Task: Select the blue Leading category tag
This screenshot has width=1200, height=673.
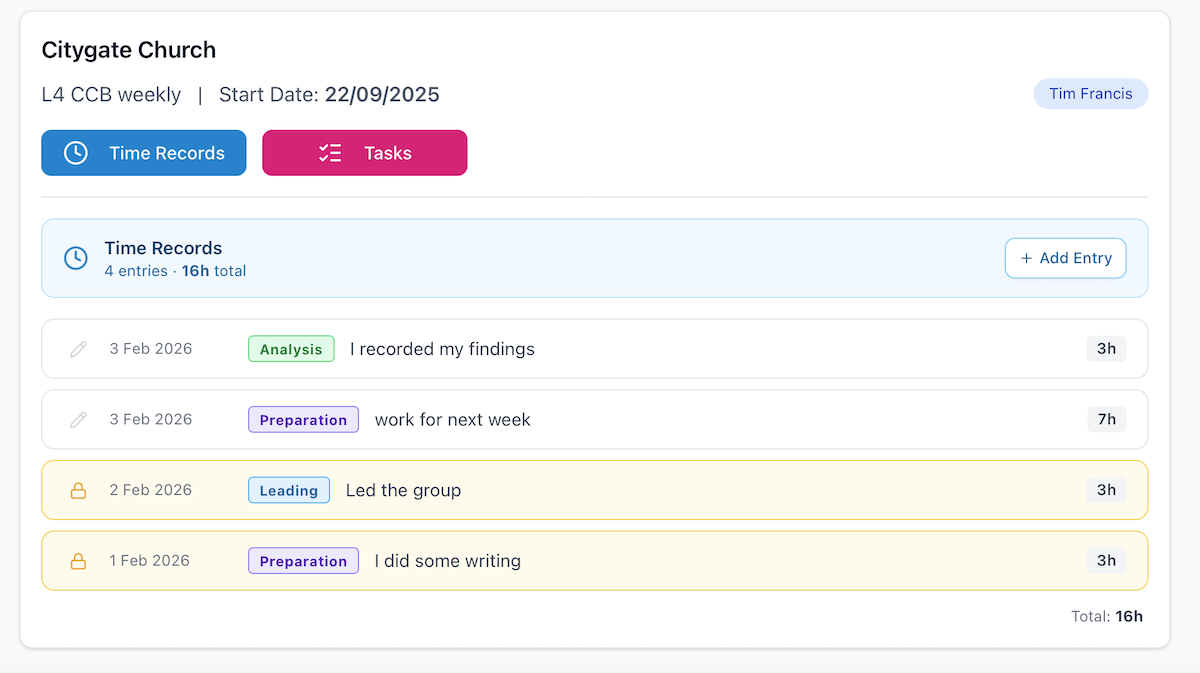Action: pos(288,490)
